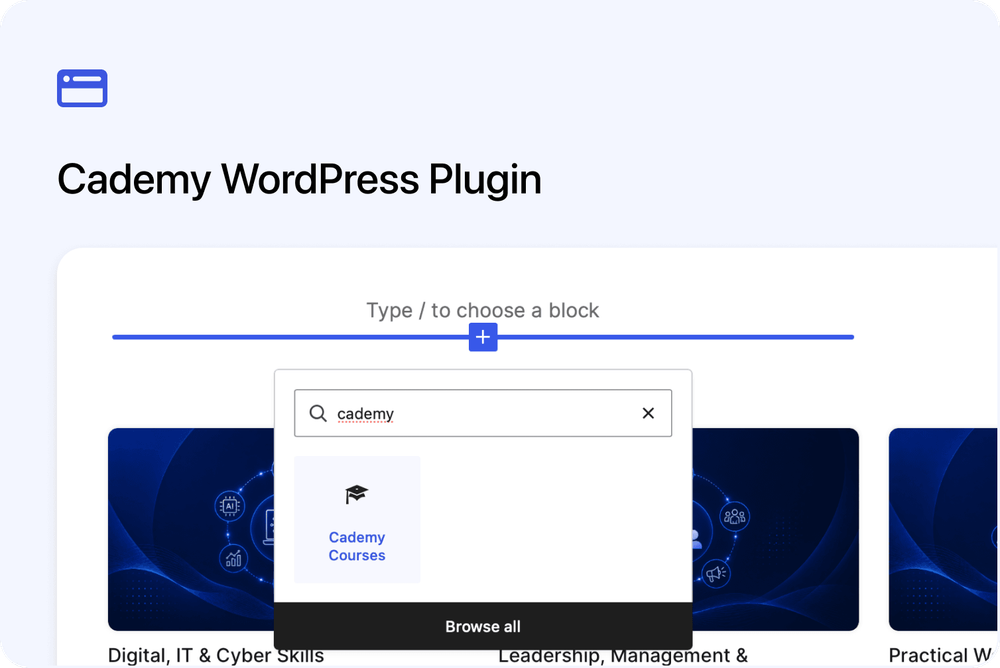Clear the cademy search with X icon
This screenshot has height=668, width=1000.
coord(648,413)
